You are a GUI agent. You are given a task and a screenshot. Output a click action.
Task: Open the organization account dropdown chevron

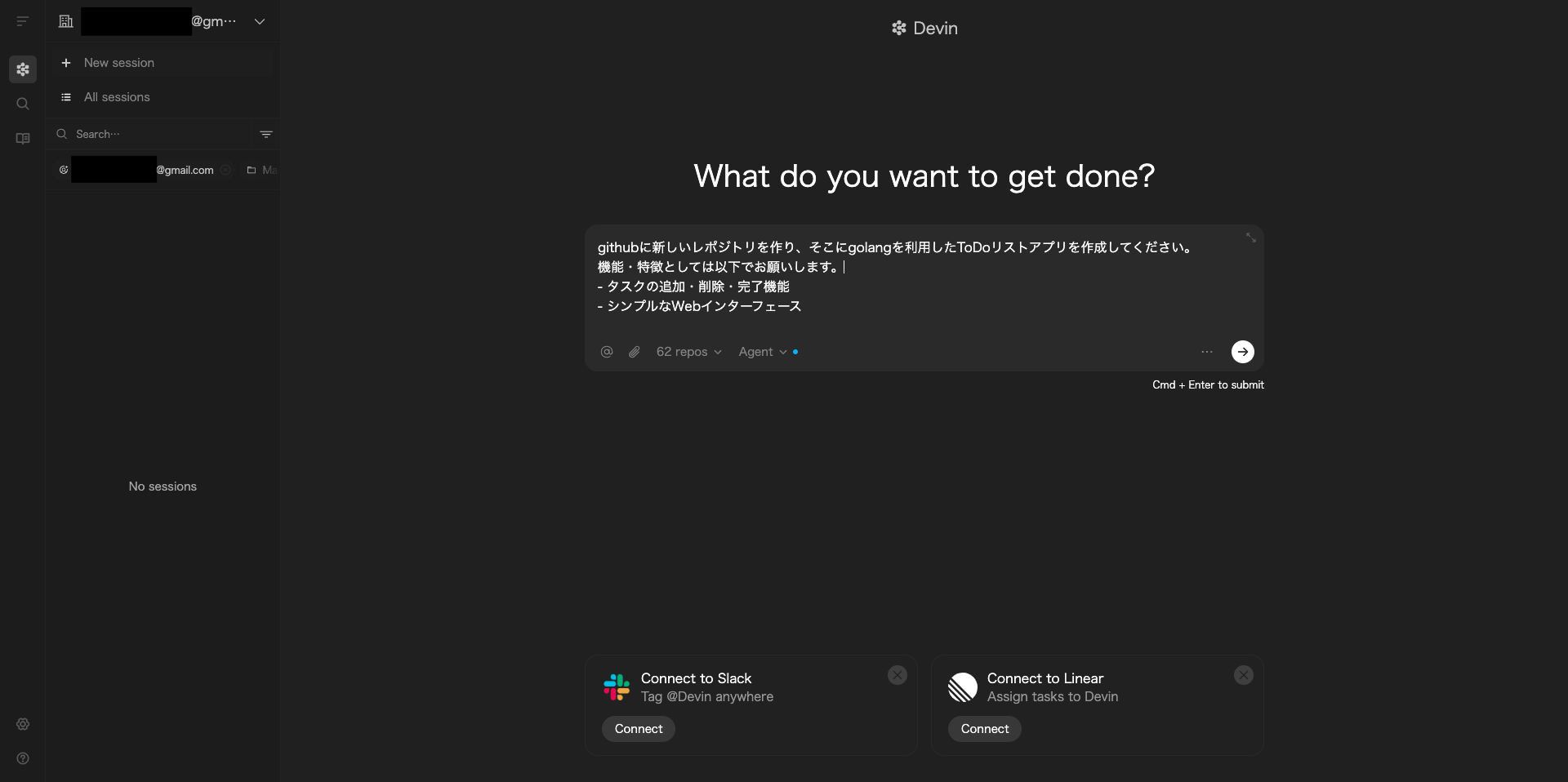pos(260,21)
